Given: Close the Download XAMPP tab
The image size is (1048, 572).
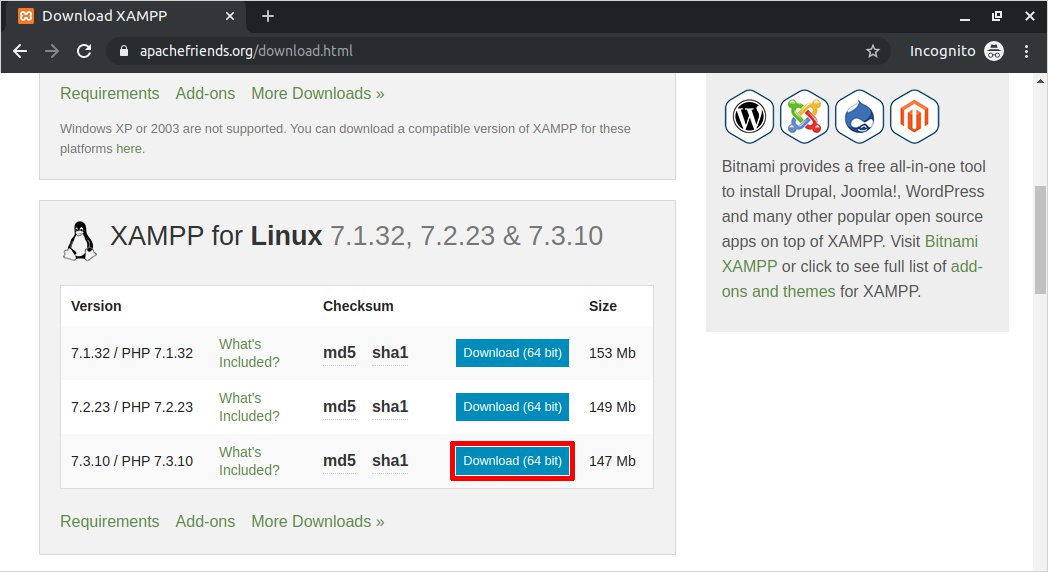Looking at the screenshot, I should pos(230,16).
